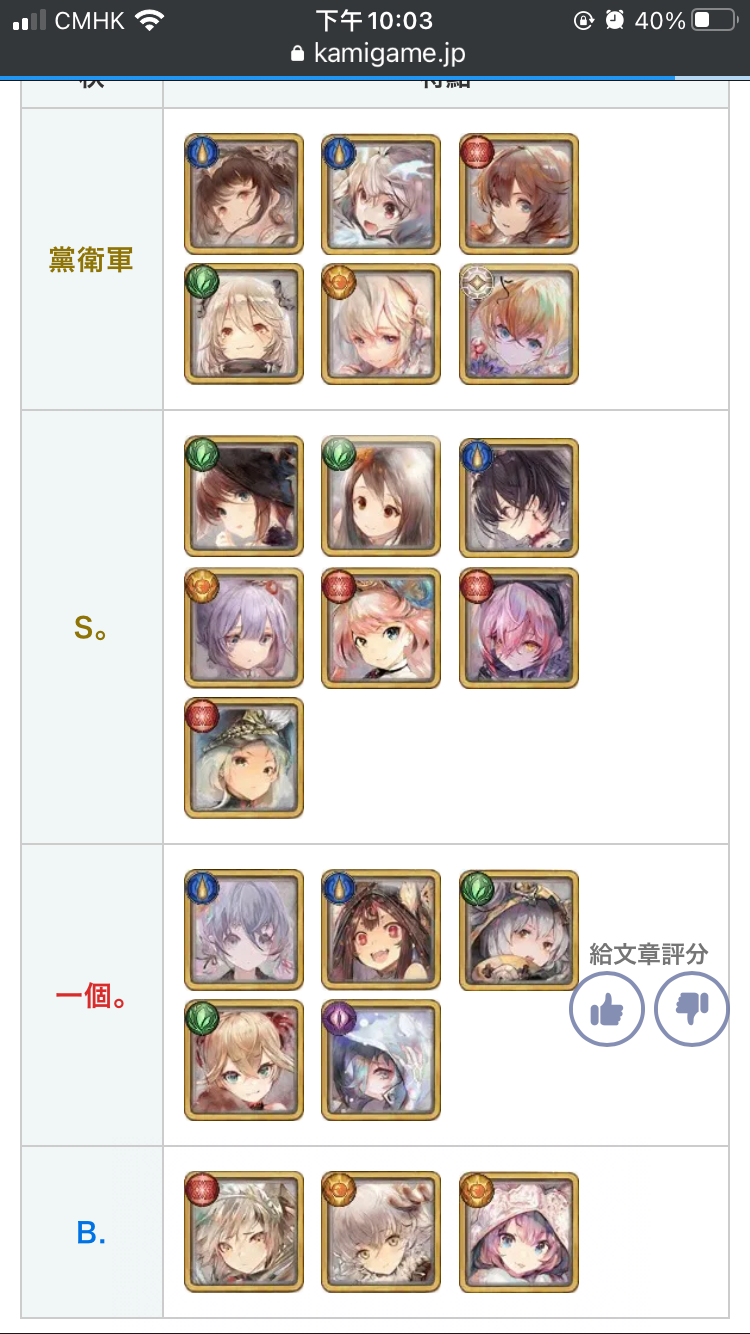750x1334 pixels.
Task: Open brown-haired red-element character in top tier
Action: 519,194
